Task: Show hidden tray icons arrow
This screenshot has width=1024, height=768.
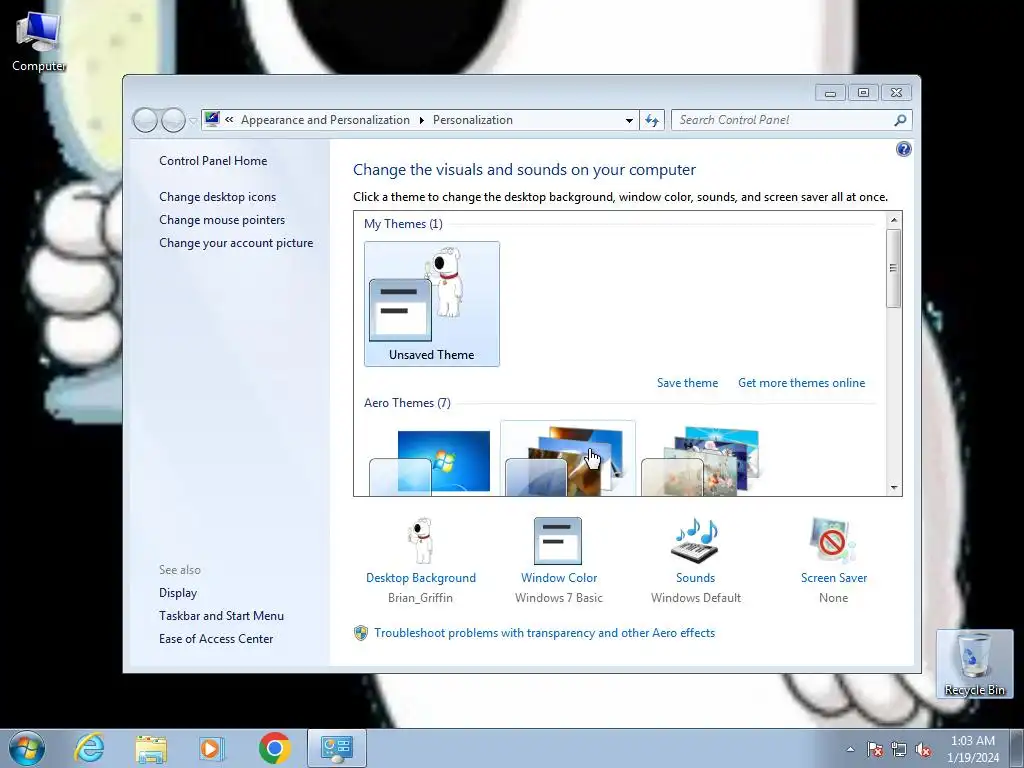Action: (850, 749)
